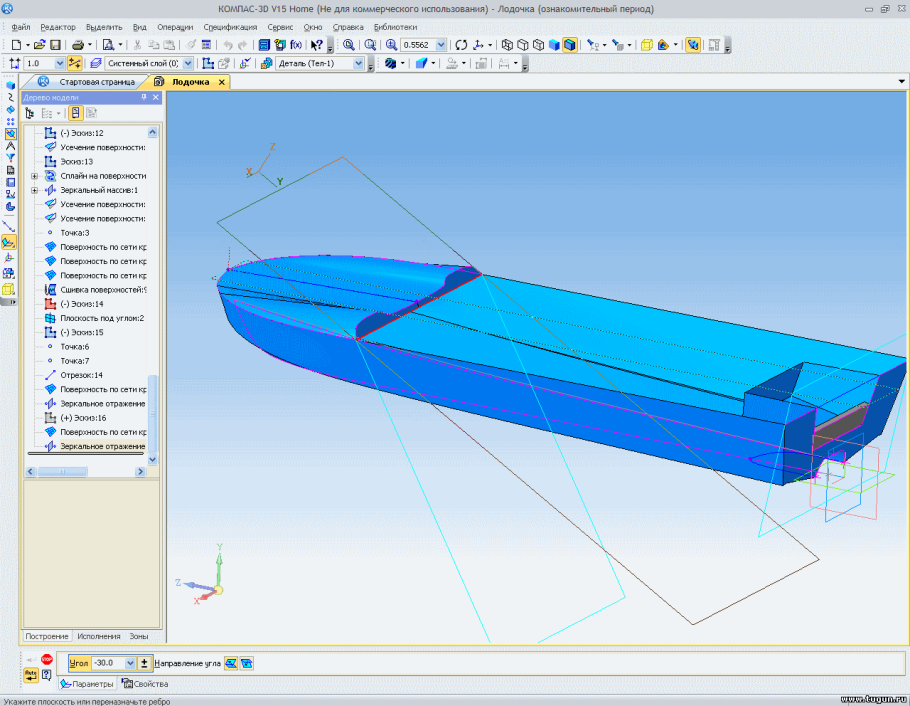
Task: Click the Save document icon
Action: click(x=55, y=45)
